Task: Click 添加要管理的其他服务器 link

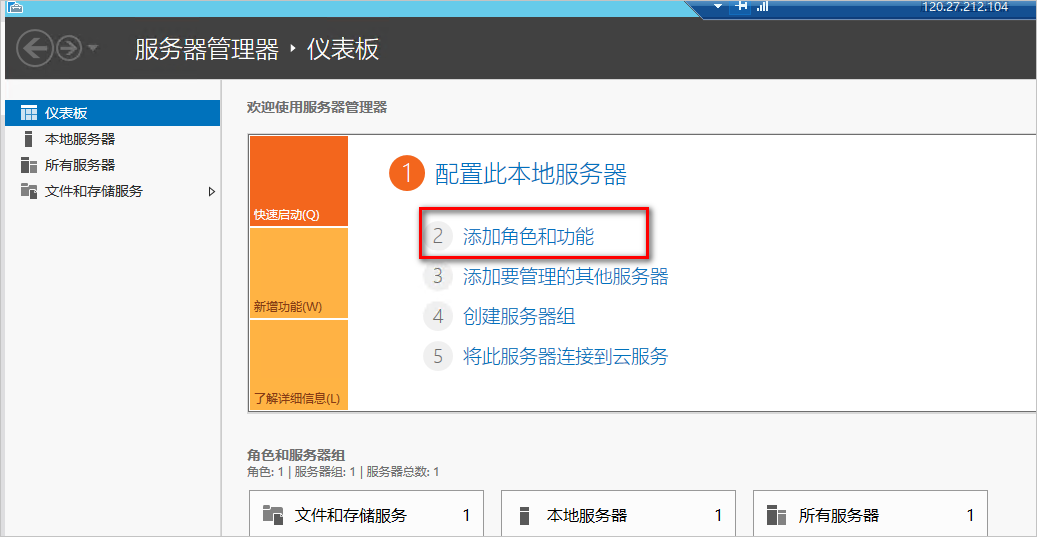Action: (565, 277)
